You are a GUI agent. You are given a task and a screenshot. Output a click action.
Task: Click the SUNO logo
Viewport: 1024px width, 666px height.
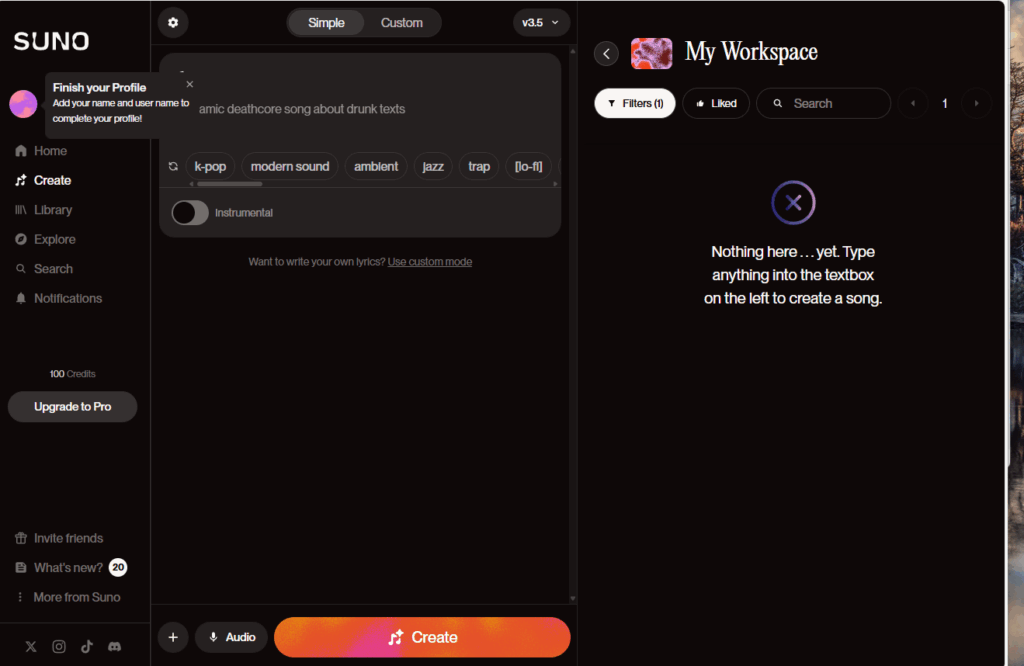coord(52,41)
